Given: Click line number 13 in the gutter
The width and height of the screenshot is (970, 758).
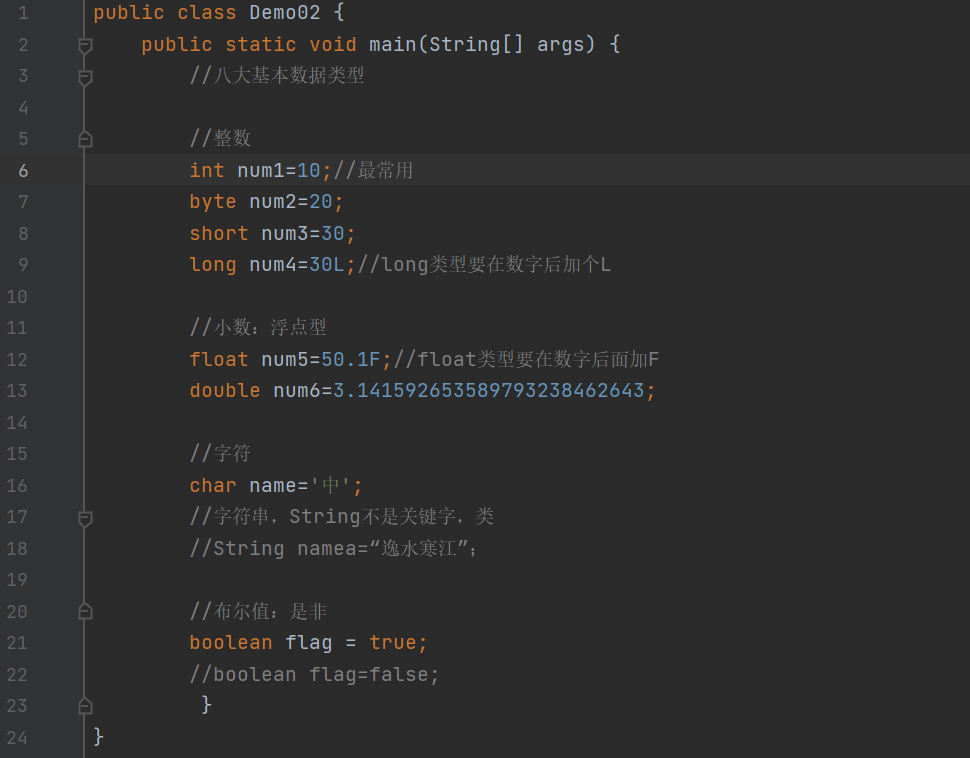Looking at the screenshot, I should (17, 390).
